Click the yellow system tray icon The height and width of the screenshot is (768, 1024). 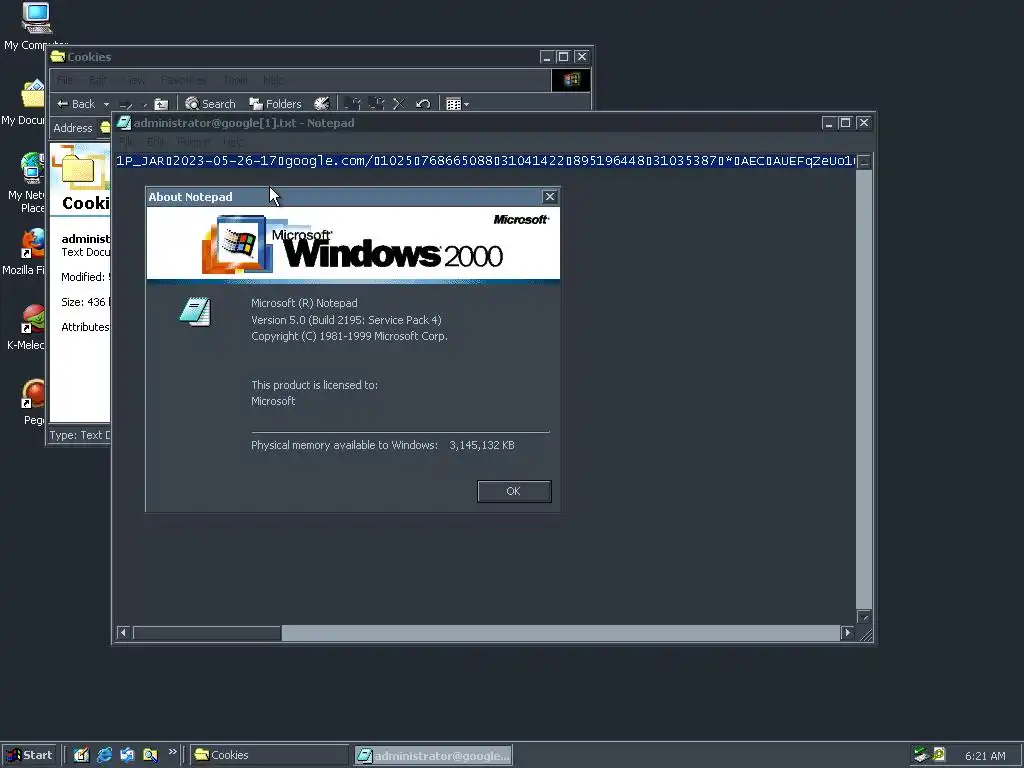[939, 754]
